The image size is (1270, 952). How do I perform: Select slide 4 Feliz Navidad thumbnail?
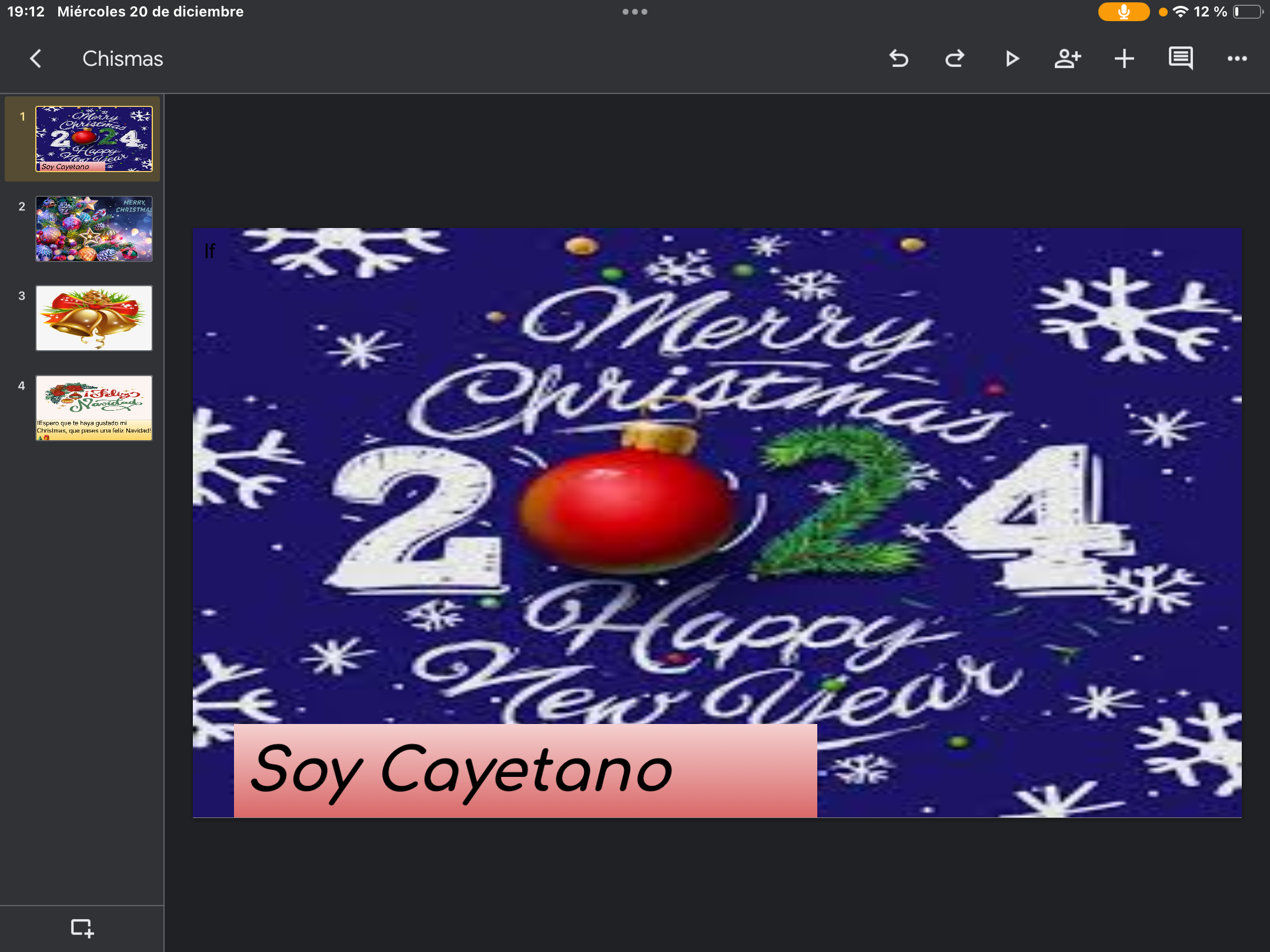click(94, 408)
